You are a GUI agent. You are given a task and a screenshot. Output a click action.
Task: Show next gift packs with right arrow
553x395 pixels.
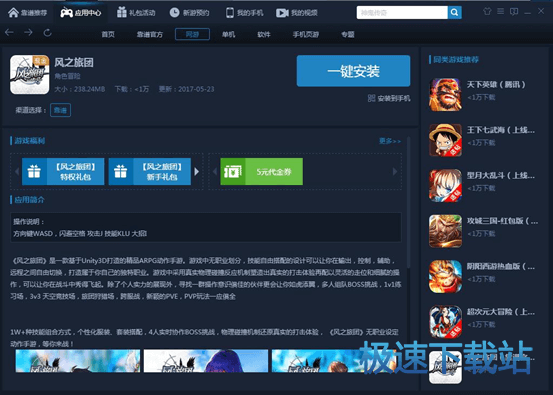point(197,171)
